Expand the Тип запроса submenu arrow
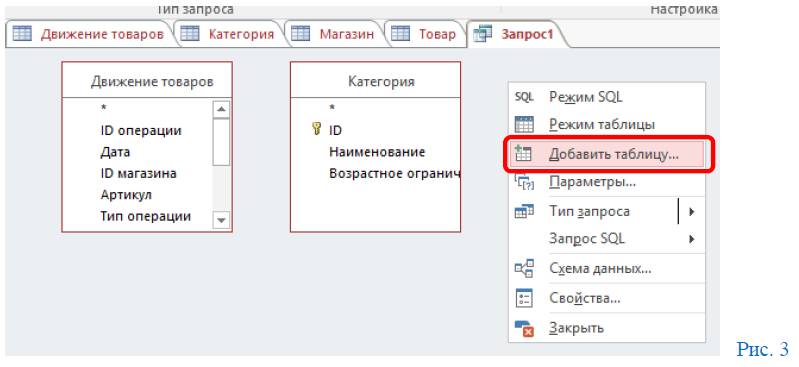This screenshot has height=367, width=799. coord(691,211)
